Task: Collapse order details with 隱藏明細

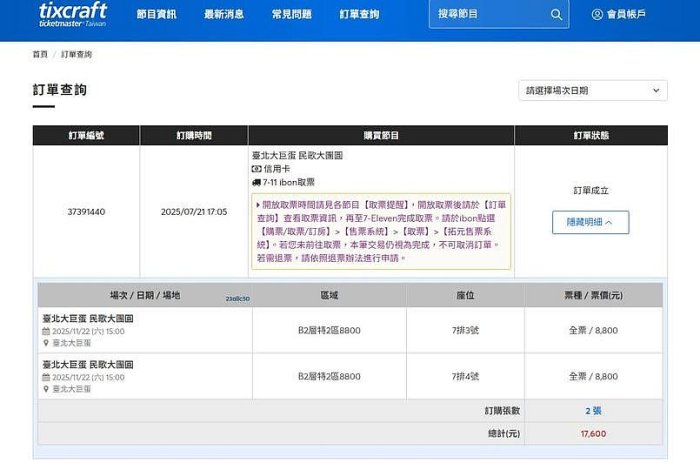Action: click(590, 222)
